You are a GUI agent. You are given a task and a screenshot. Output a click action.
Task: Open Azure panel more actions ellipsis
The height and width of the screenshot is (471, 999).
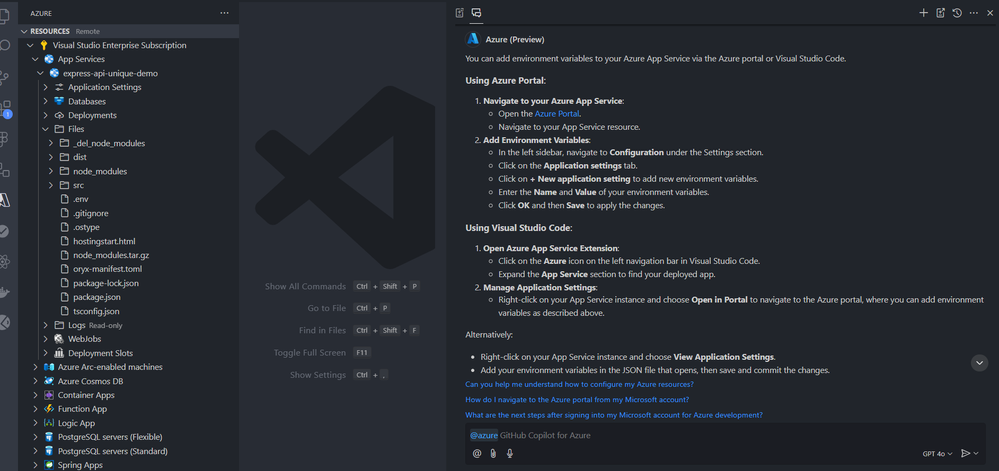pos(224,13)
